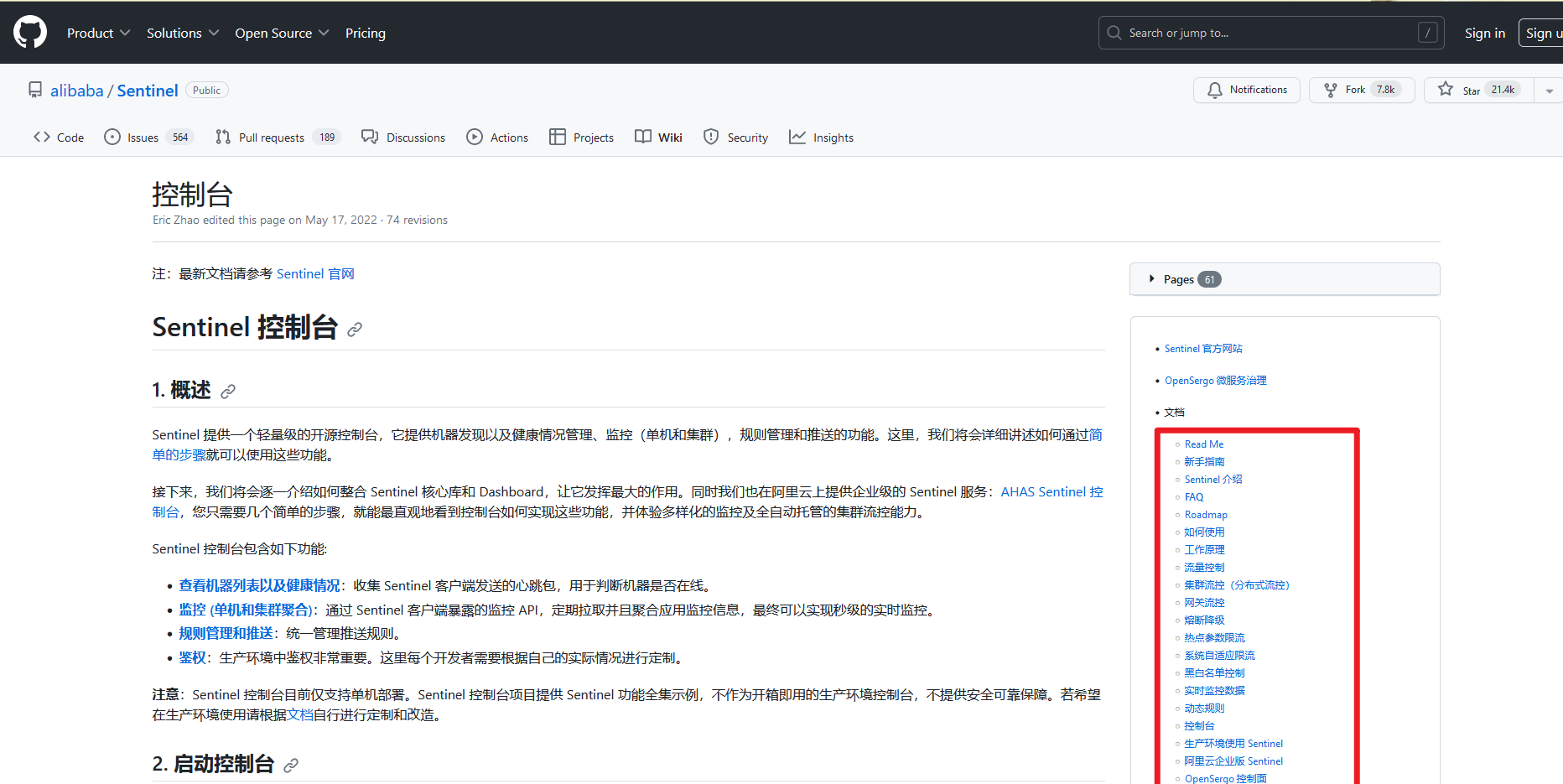Open 网关流控 wiki page

(x=1204, y=603)
